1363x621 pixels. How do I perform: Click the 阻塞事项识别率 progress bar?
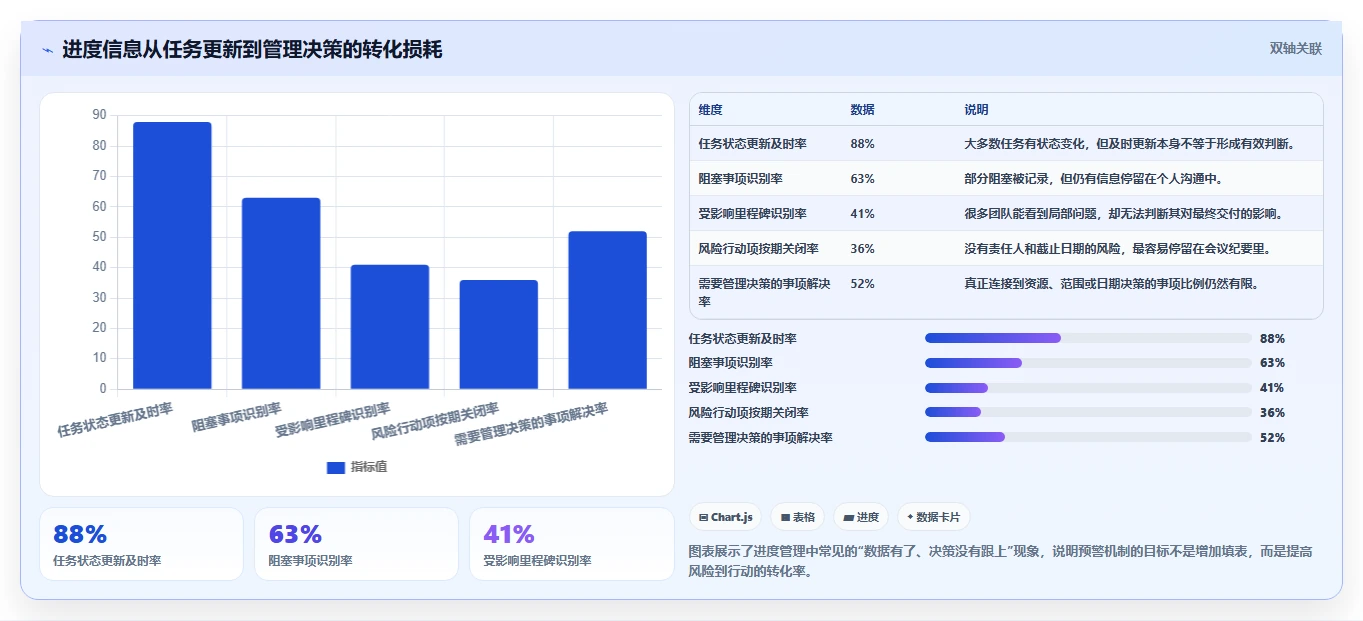[1088, 363]
